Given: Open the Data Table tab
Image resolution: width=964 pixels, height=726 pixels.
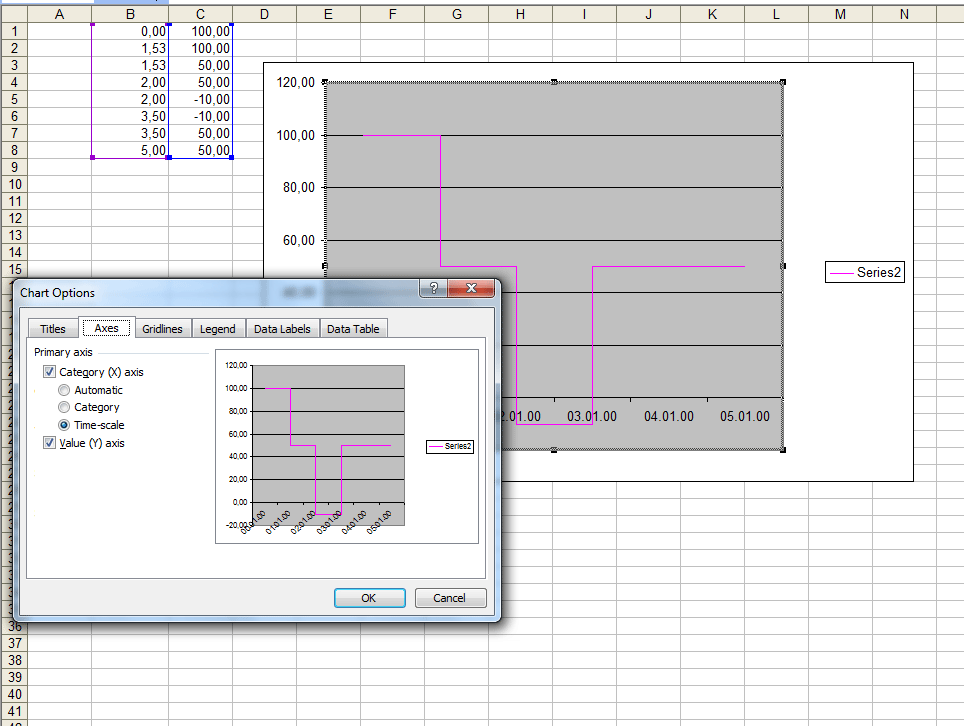Looking at the screenshot, I should [x=353, y=328].
